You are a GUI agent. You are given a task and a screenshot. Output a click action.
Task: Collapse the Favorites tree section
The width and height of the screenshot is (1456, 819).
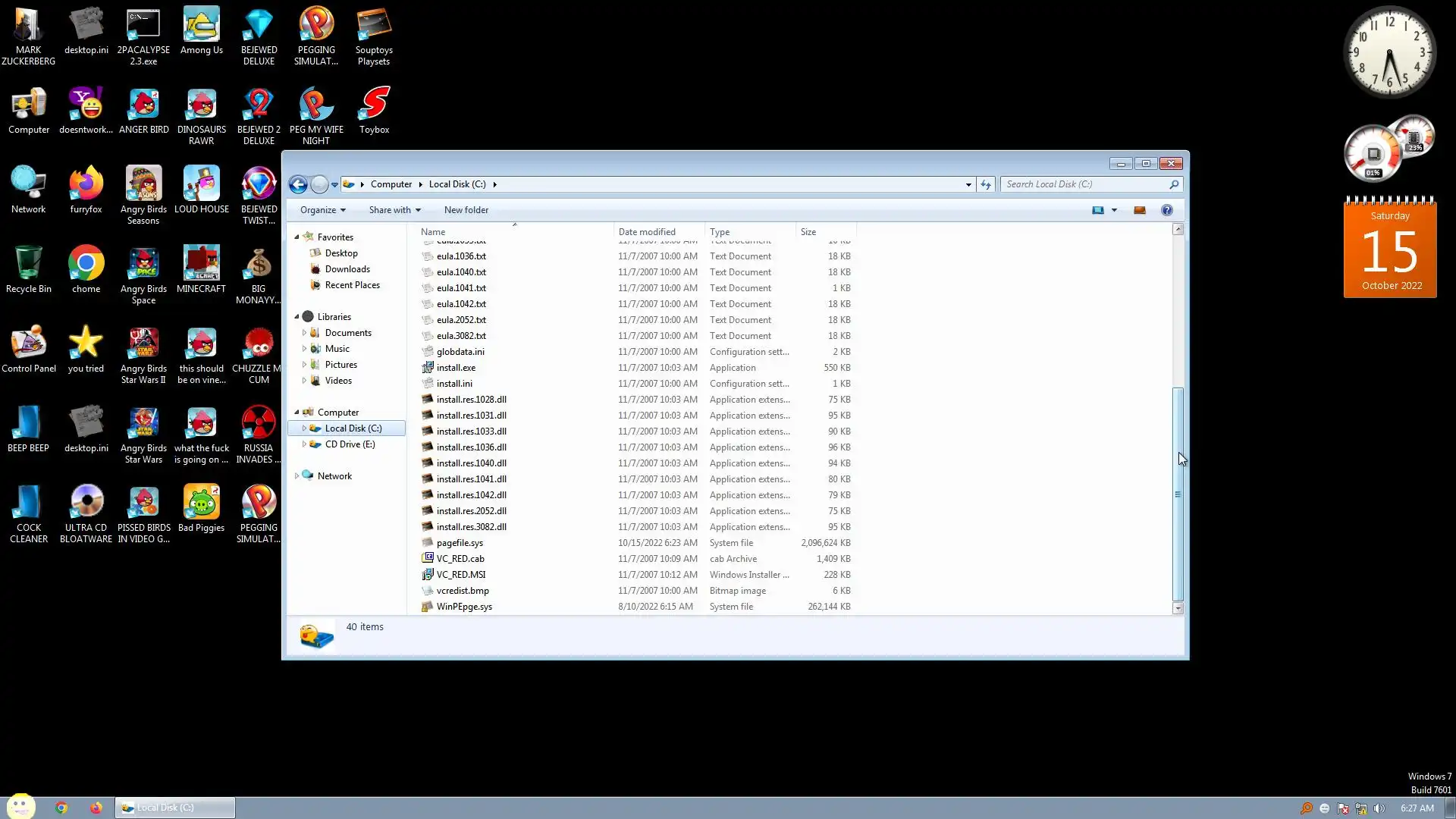coord(297,237)
